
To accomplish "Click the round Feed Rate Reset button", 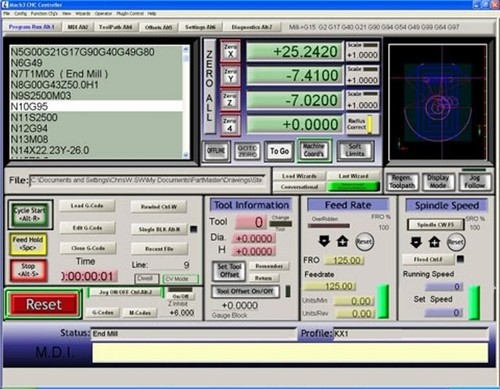I will pyautogui.click(x=364, y=242).
